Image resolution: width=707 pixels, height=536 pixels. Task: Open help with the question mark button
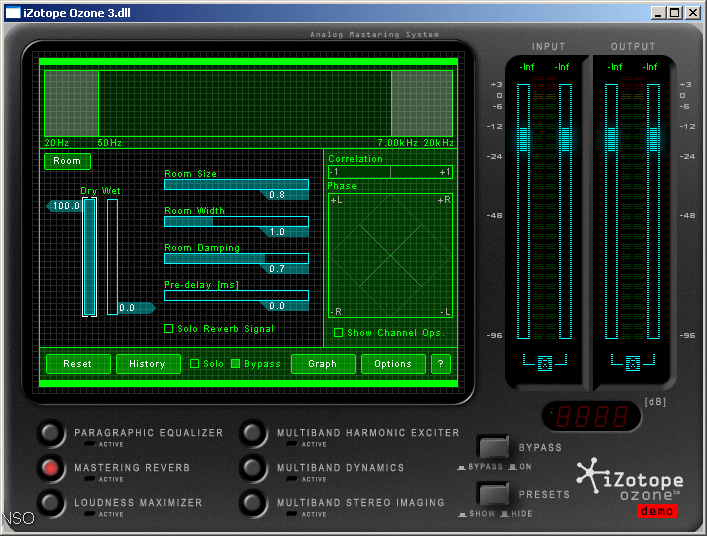(x=441, y=364)
